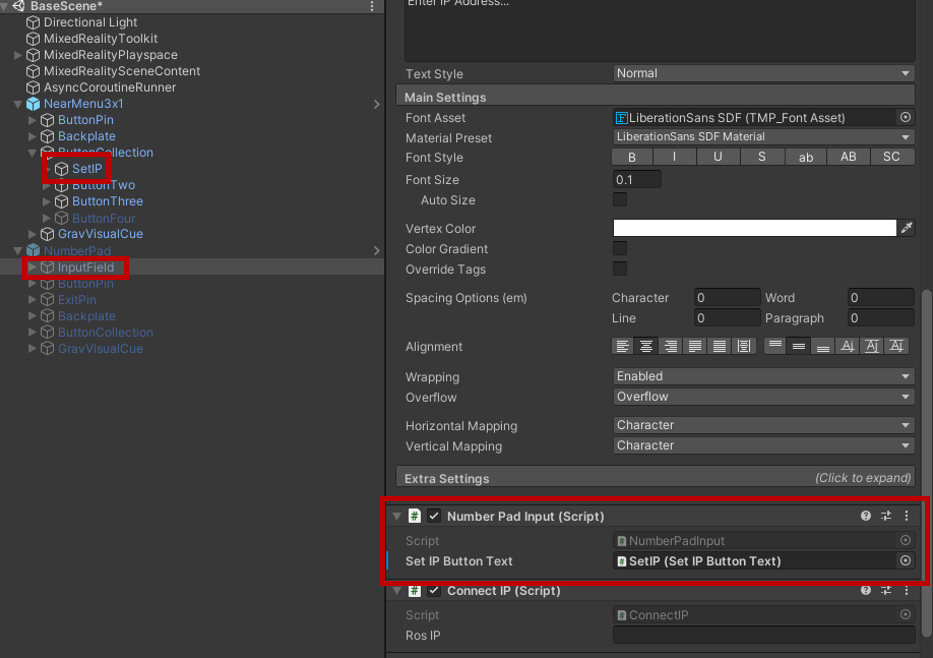Open the Wrapping dropdown
Image resolution: width=933 pixels, height=658 pixels.
(762, 376)
